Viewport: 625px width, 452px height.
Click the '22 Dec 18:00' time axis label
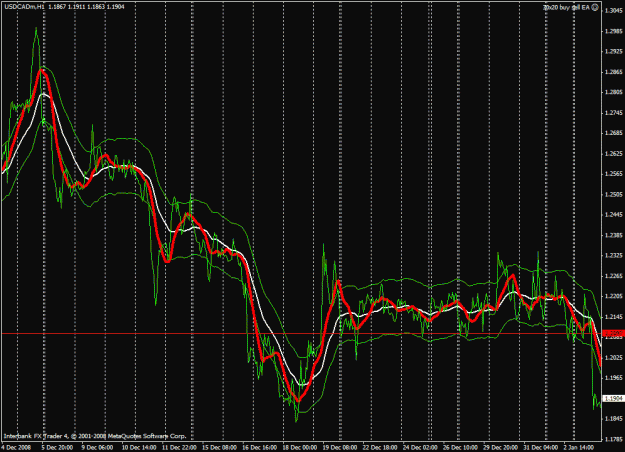coord(380,447)
